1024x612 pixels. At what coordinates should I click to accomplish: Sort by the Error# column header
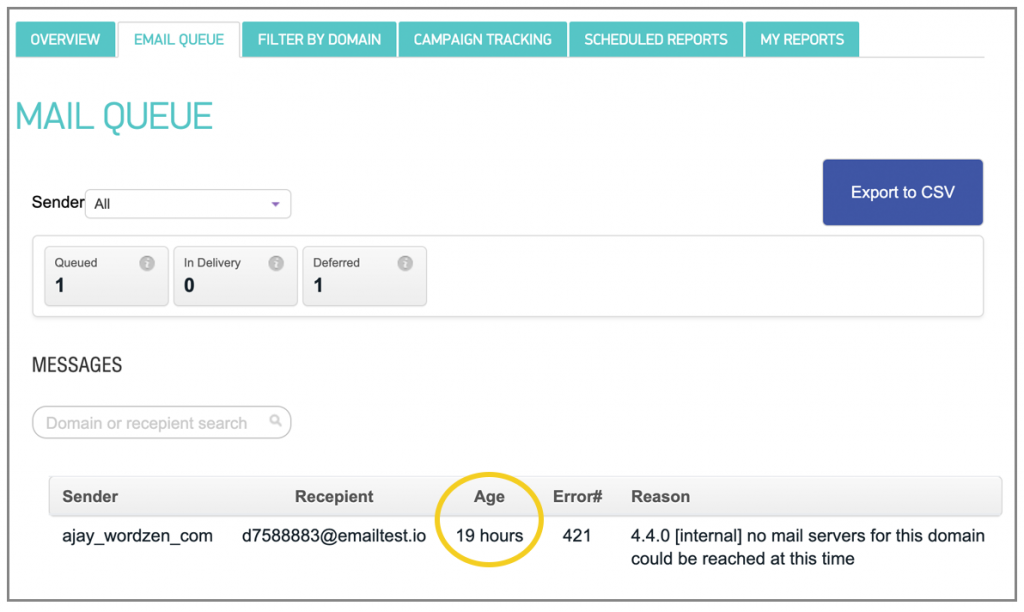(x=576, y=496)
